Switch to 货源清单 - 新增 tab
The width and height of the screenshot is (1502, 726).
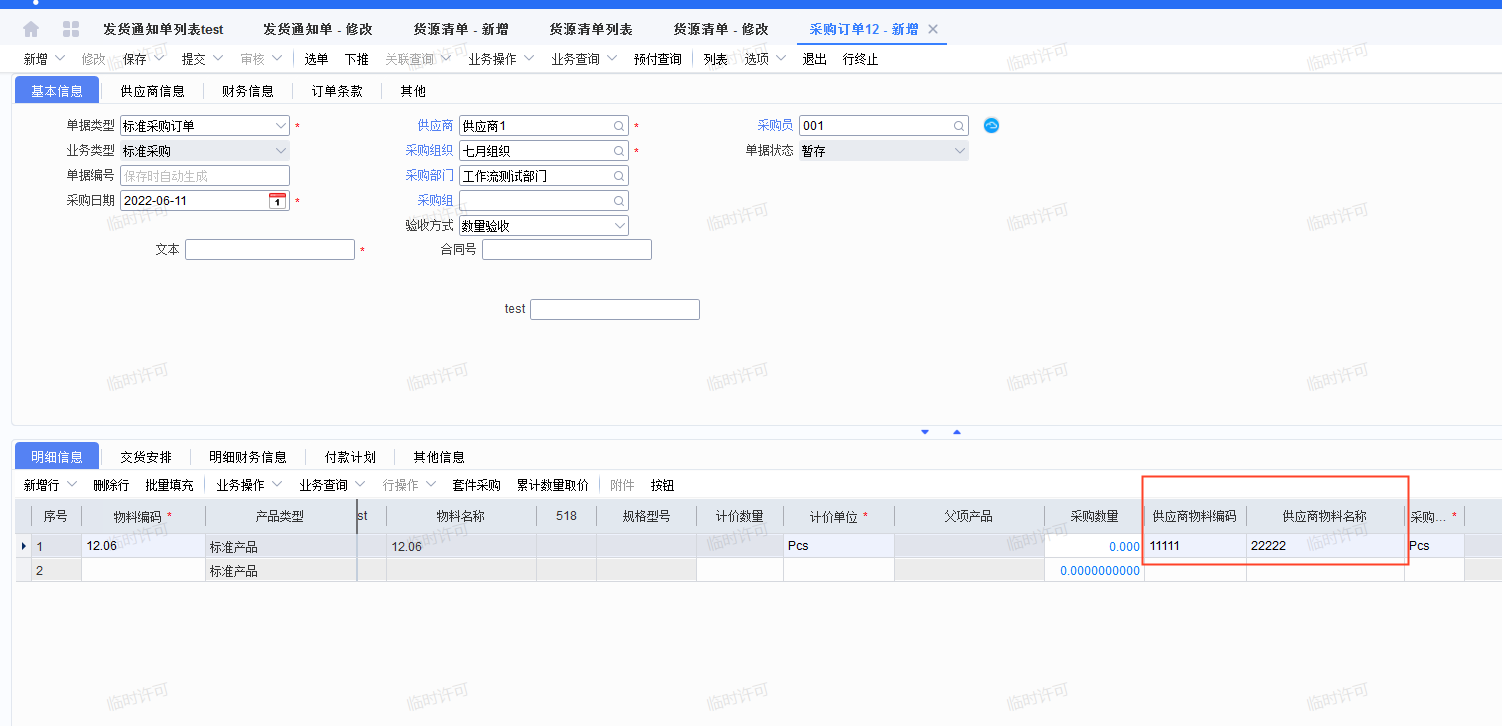[461, 29]
